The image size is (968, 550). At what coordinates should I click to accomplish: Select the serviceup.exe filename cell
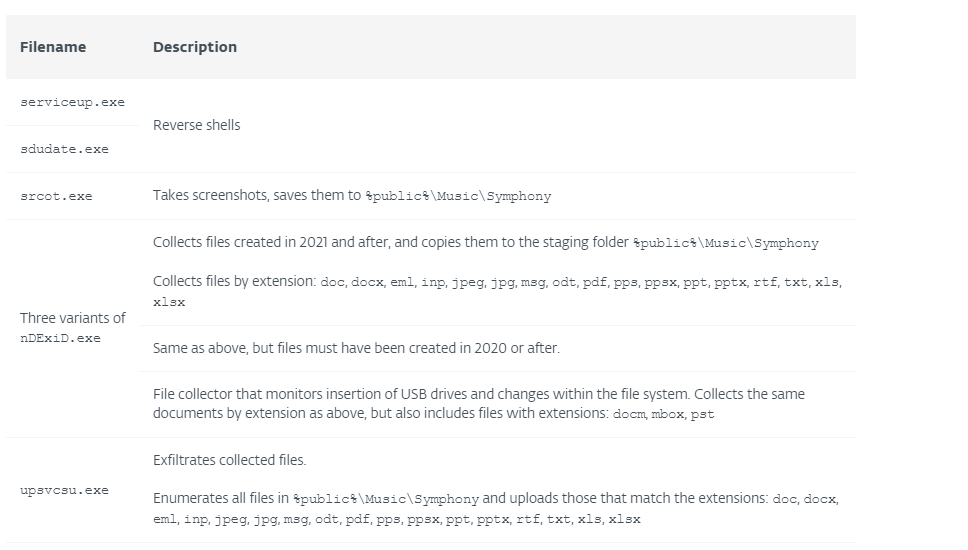pyautogui.click(x=72, y=102)
